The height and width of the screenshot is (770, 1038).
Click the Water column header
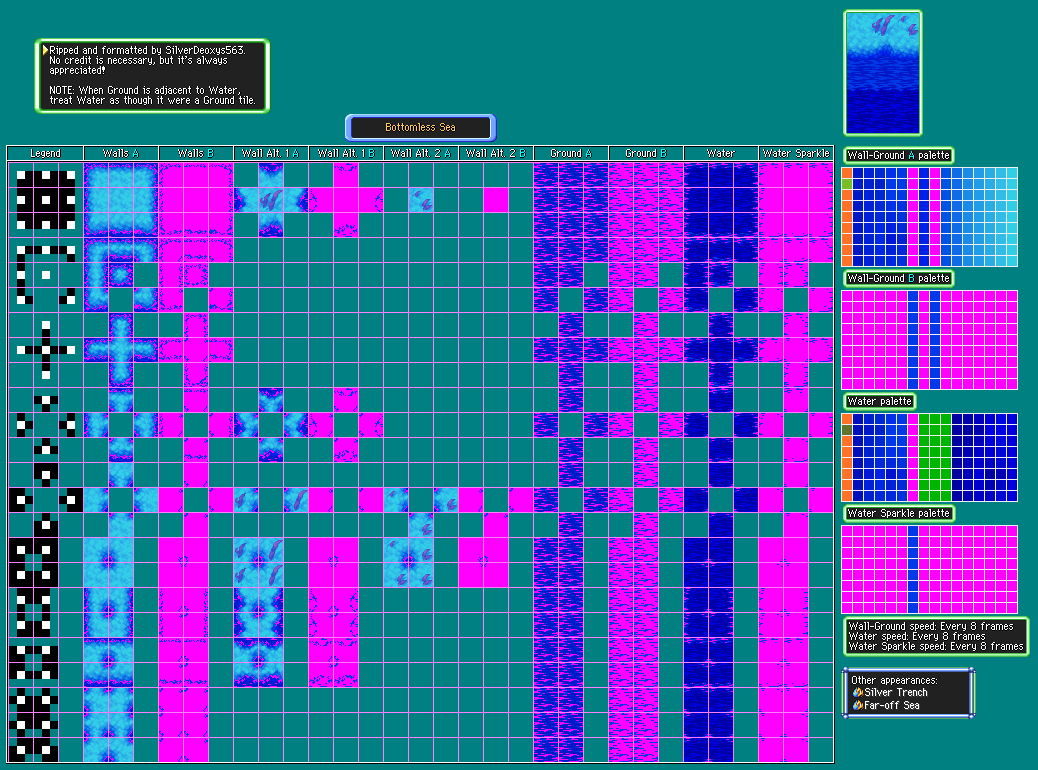coord(720,153)
